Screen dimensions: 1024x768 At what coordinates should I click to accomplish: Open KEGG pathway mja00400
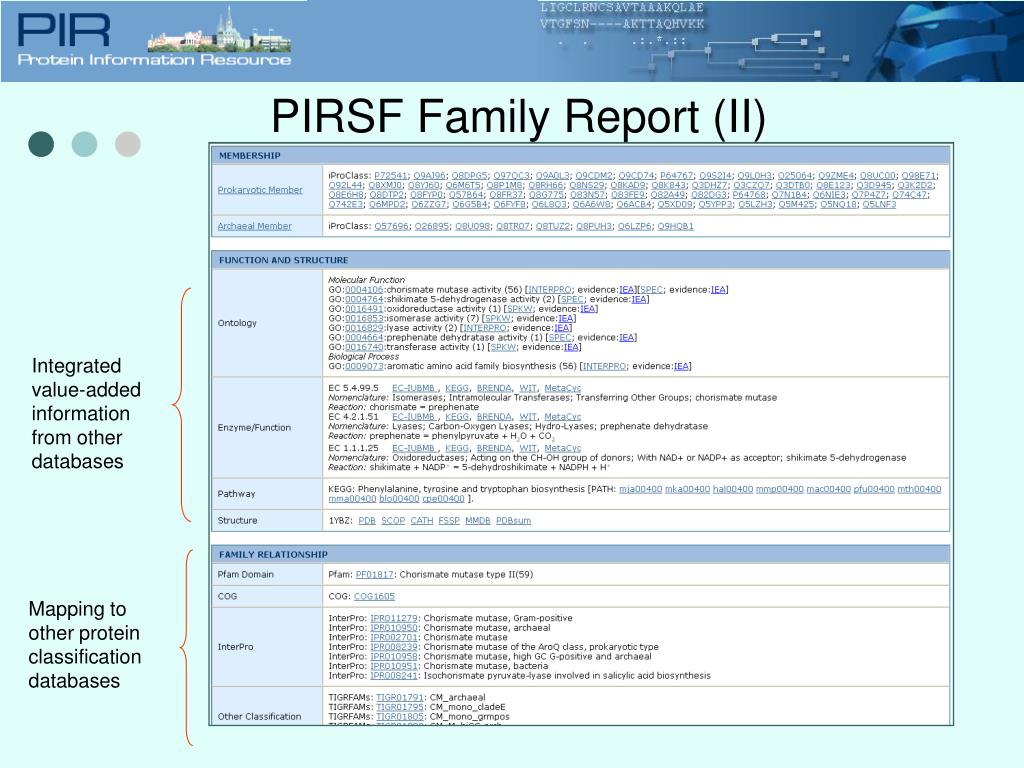click(640, 489)
